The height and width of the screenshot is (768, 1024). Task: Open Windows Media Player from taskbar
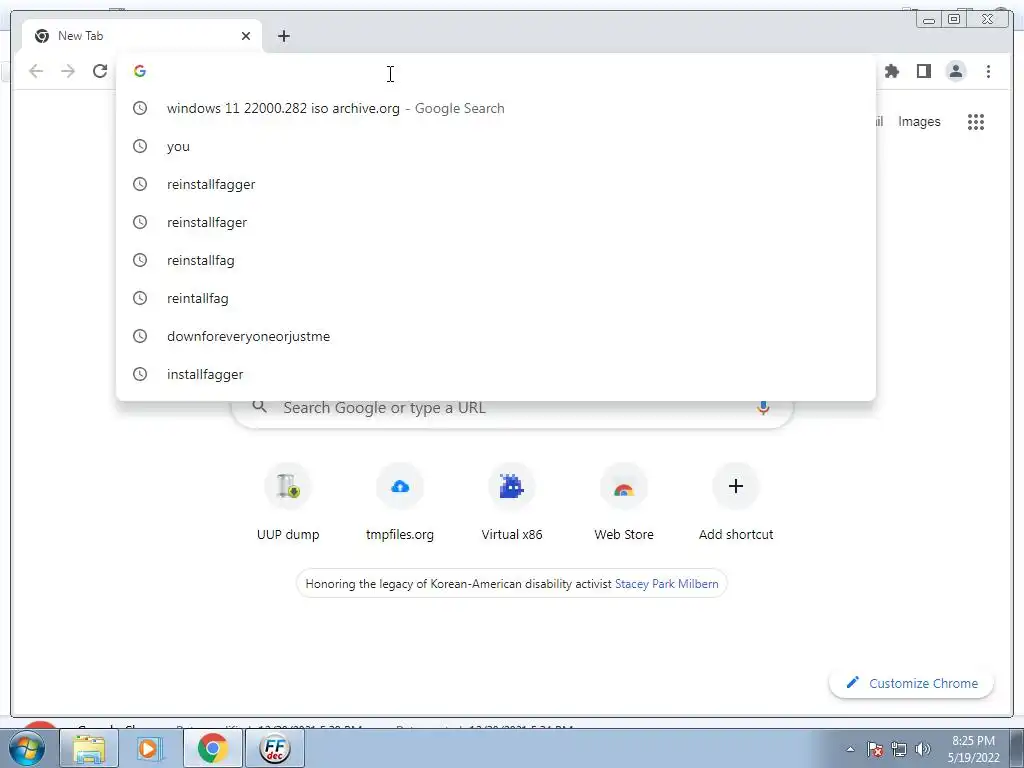pyautogui.click(x=150, y=748)
